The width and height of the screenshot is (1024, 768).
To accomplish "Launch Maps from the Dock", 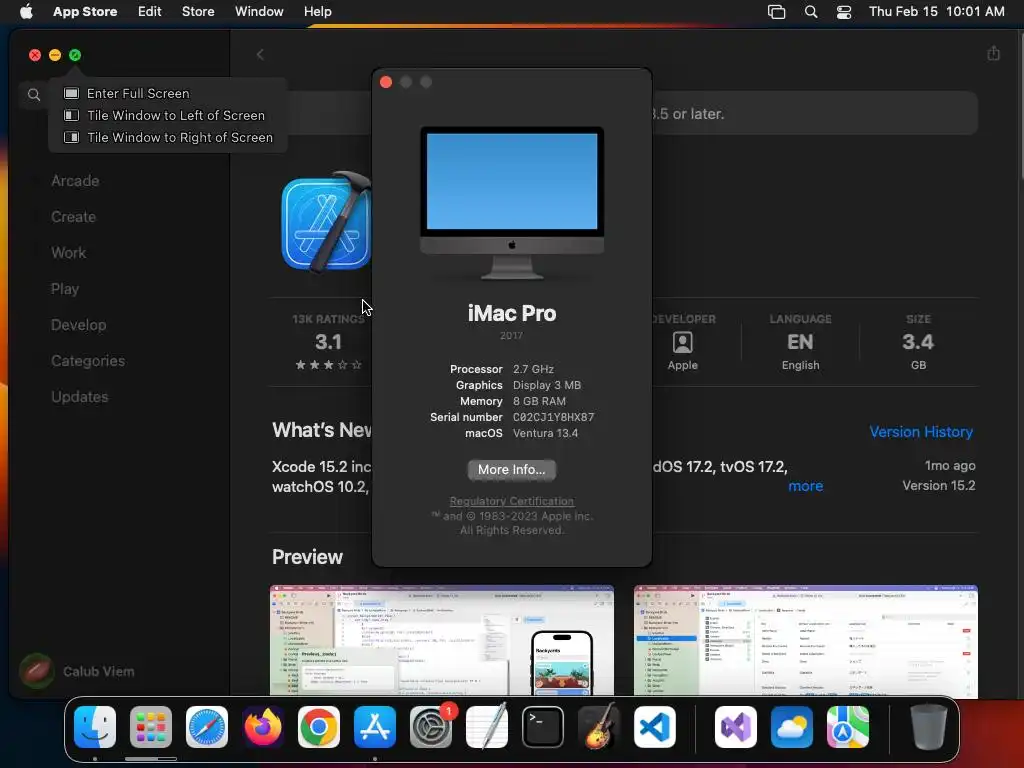I will tap(848, 727).
